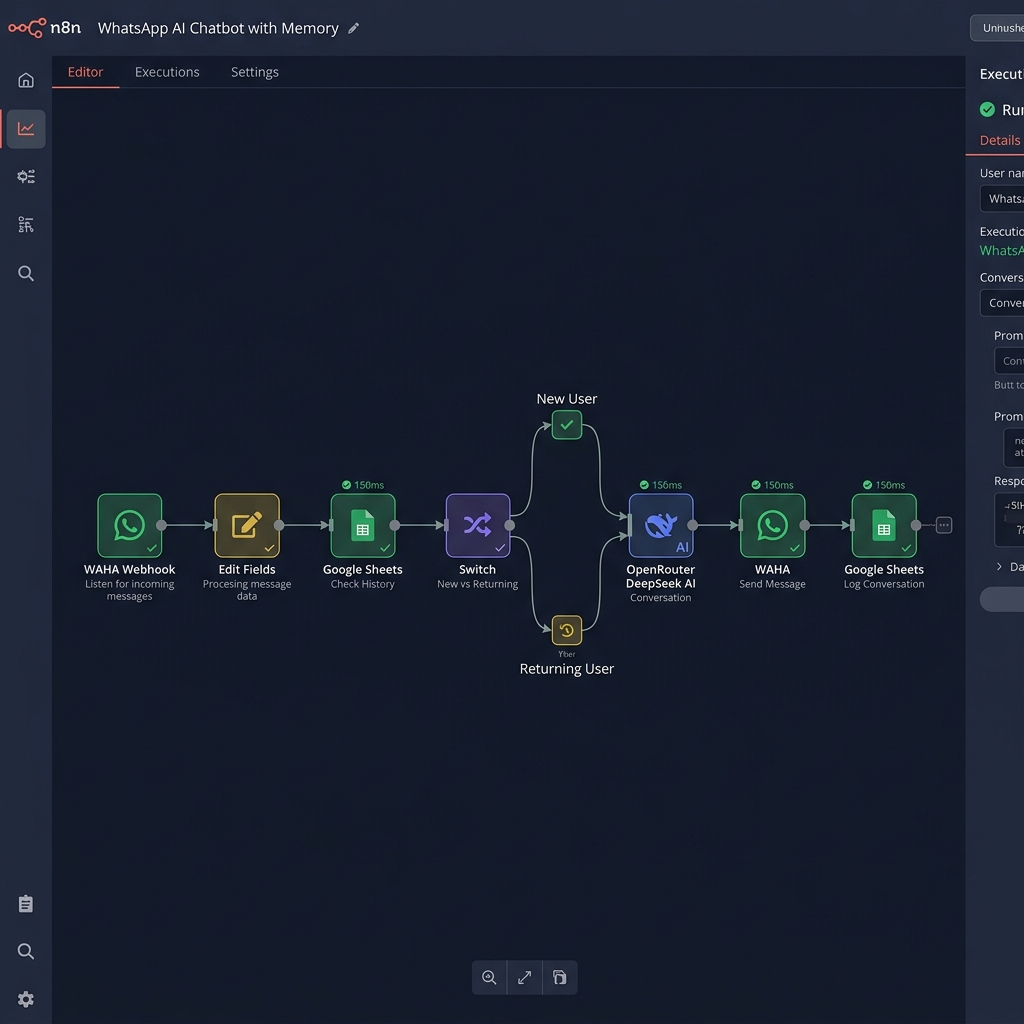Switch to the Editor tab

[86, 72]
